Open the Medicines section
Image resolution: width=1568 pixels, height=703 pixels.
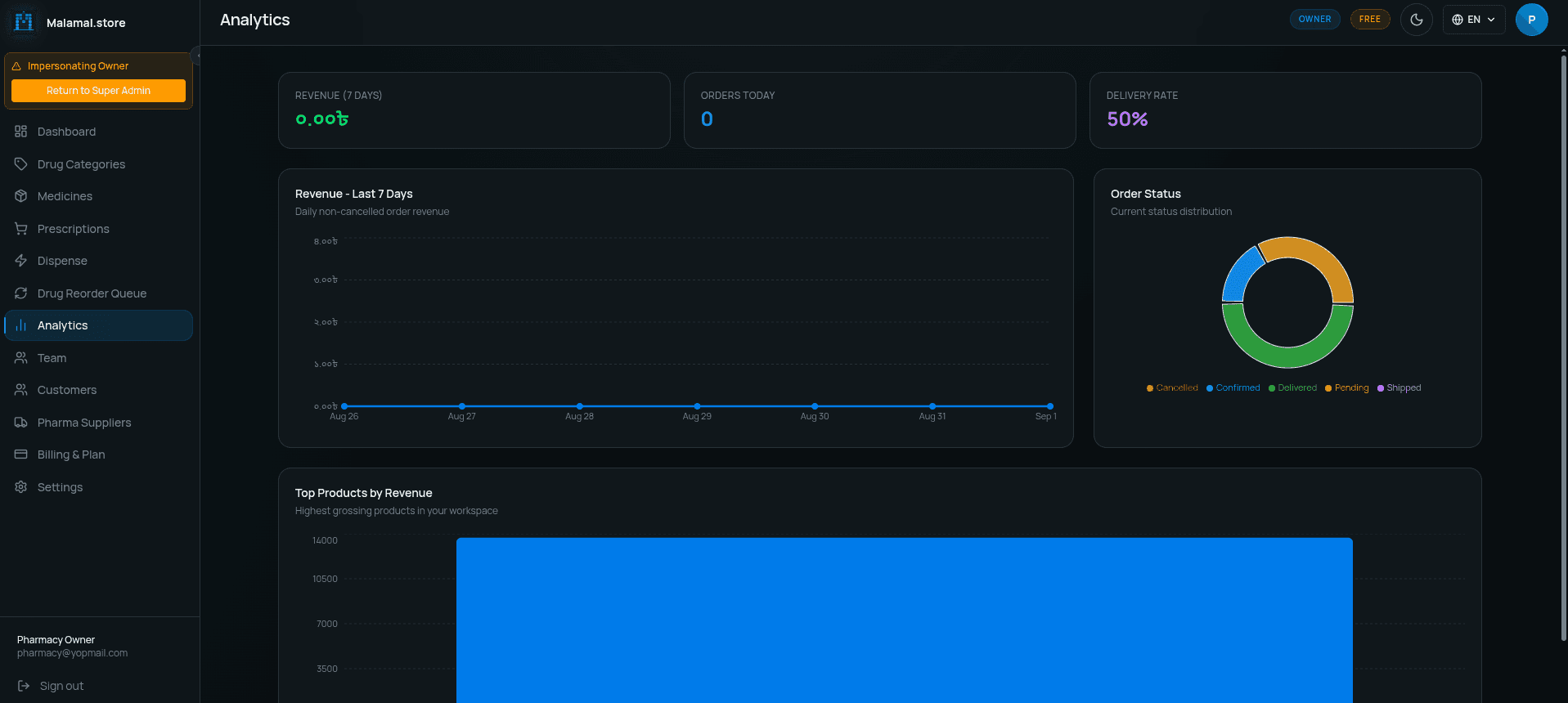coord(98,196)
